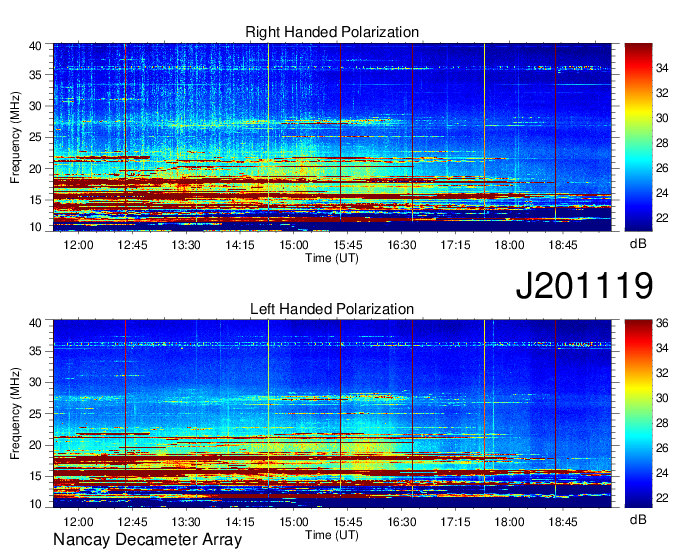Click '16:30' time tick on Left Handed plot

pos(402,521)
